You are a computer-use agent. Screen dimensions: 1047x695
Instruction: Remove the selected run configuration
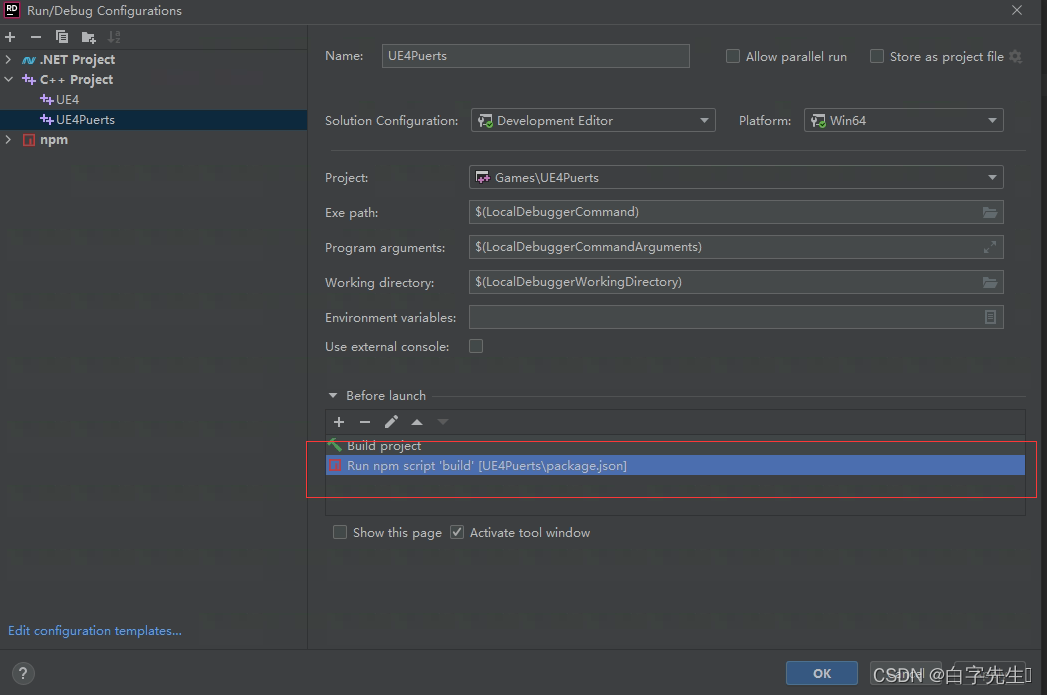(x=36, y=37)
